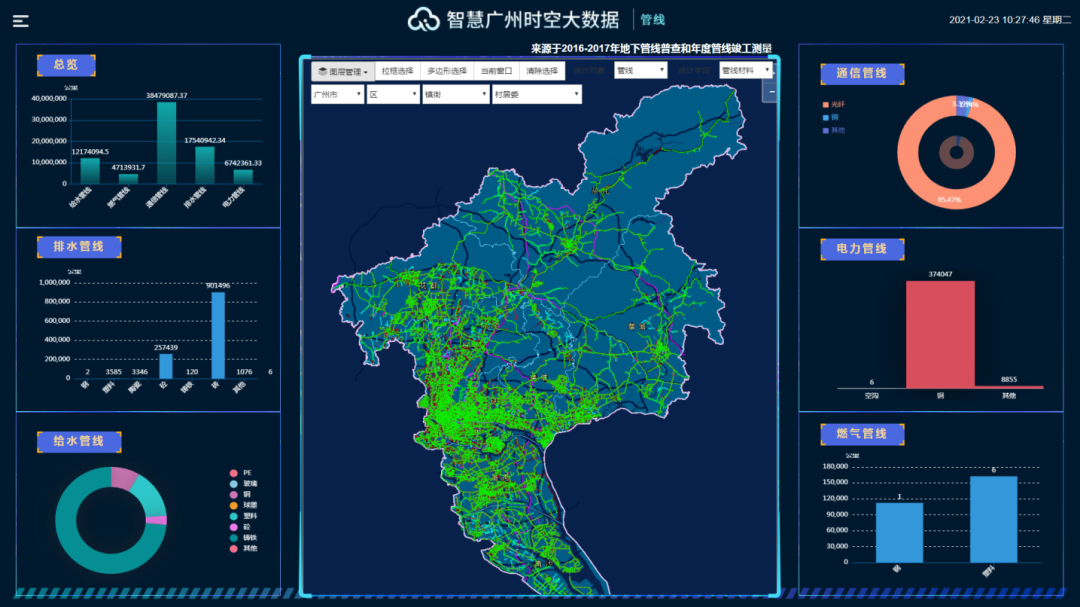Expand the 广州市 city dropdown
Viewport: 1080px width, 607px height.
pyautogui.click(x=337, y=94)
